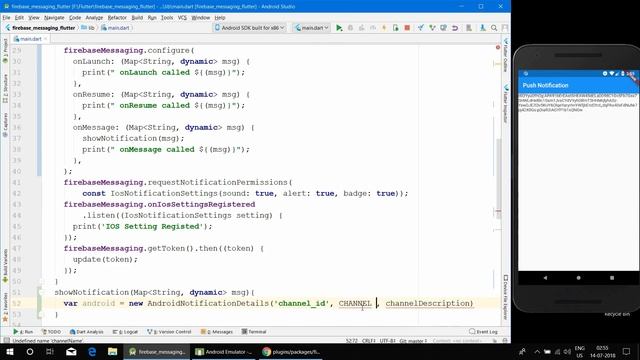640x360 pixels.
Task: Open the TODO tool window tab
Action: [x=51, y=332]
